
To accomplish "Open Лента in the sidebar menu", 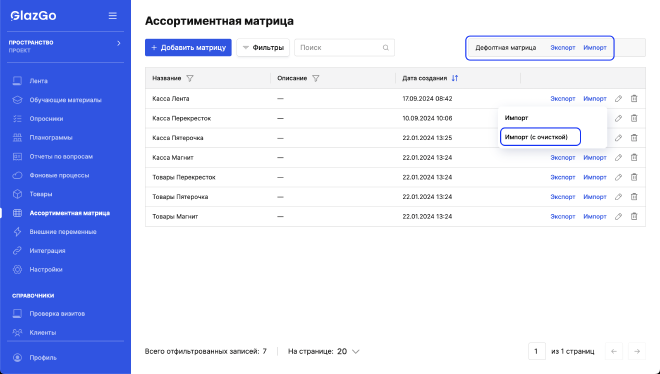I will [x=38, y=81].
